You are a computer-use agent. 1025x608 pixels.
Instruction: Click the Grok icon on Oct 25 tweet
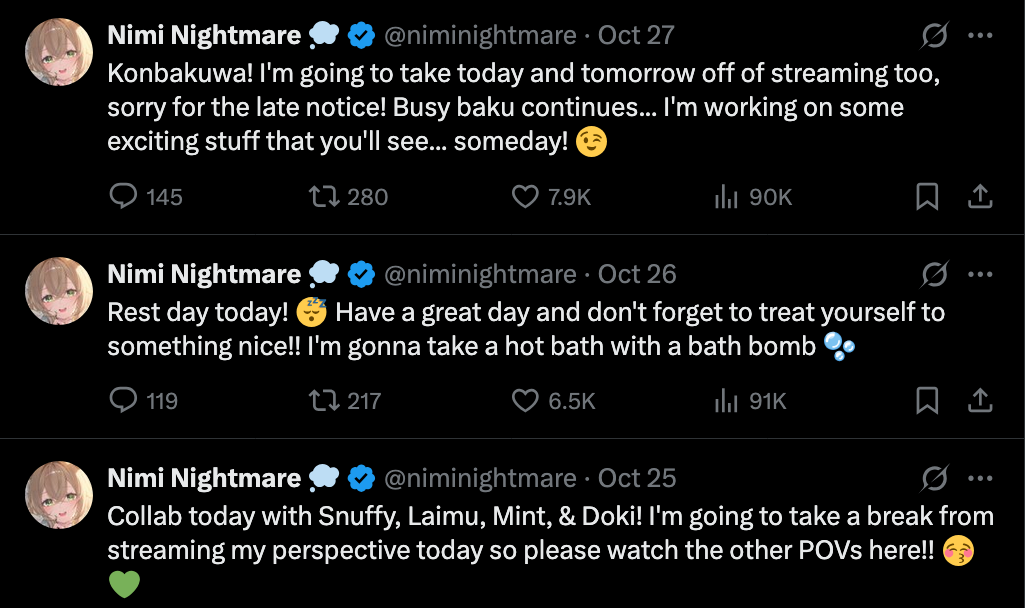(934, 479)
